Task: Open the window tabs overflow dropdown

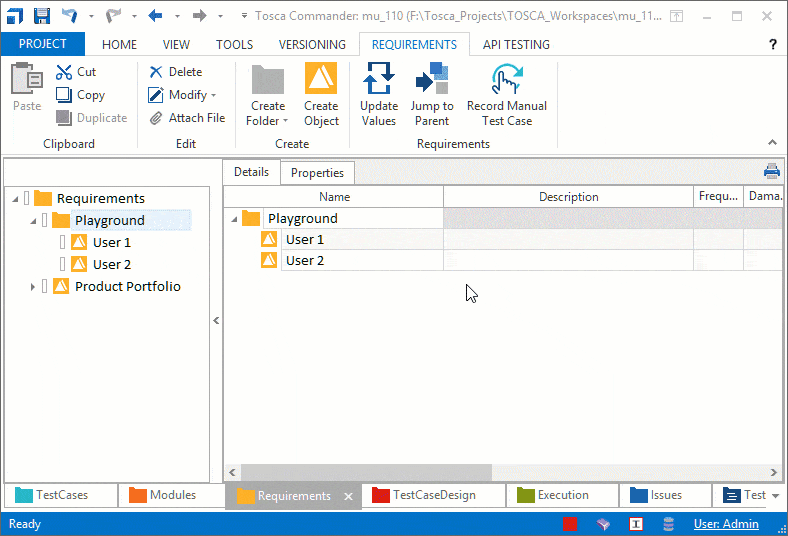Action: (775, 496)
